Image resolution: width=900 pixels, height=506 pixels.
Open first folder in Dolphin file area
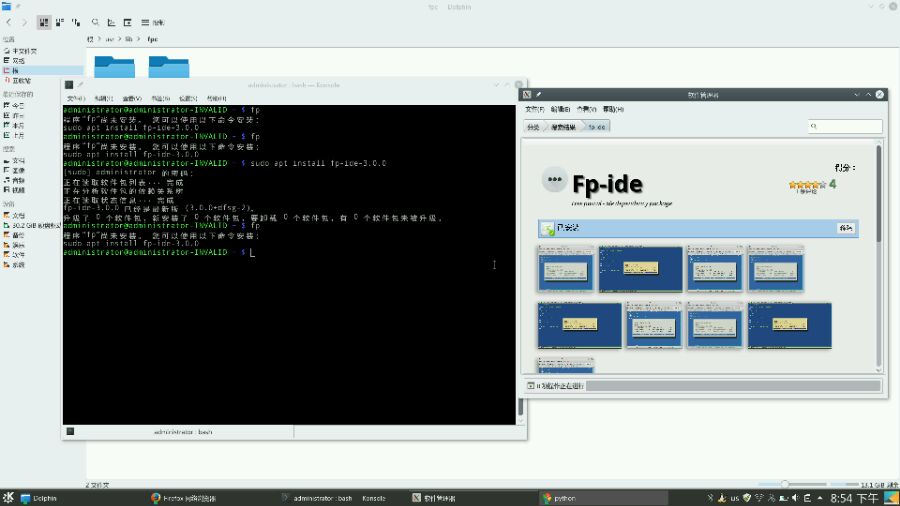(x=114, y=66)
